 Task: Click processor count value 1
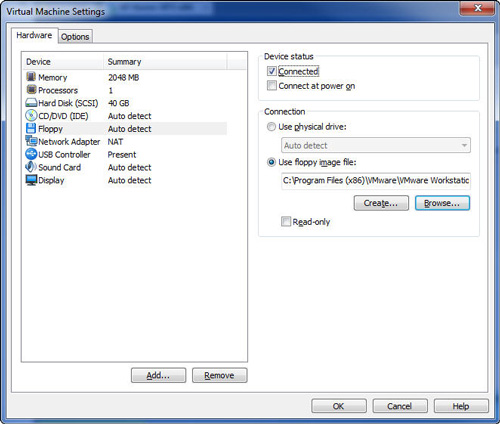tap(111, 90)
